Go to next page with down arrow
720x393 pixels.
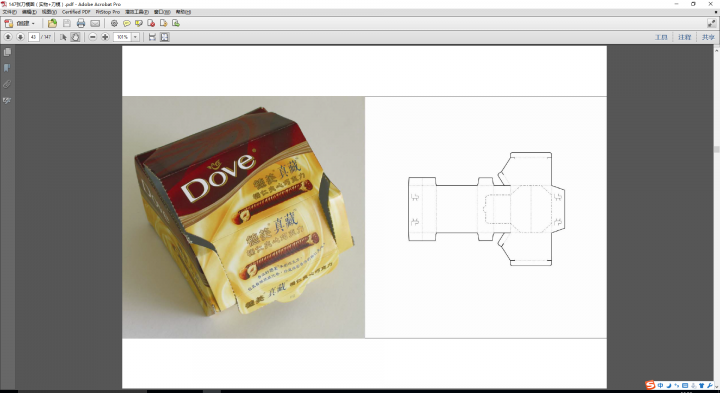(20, 37)
